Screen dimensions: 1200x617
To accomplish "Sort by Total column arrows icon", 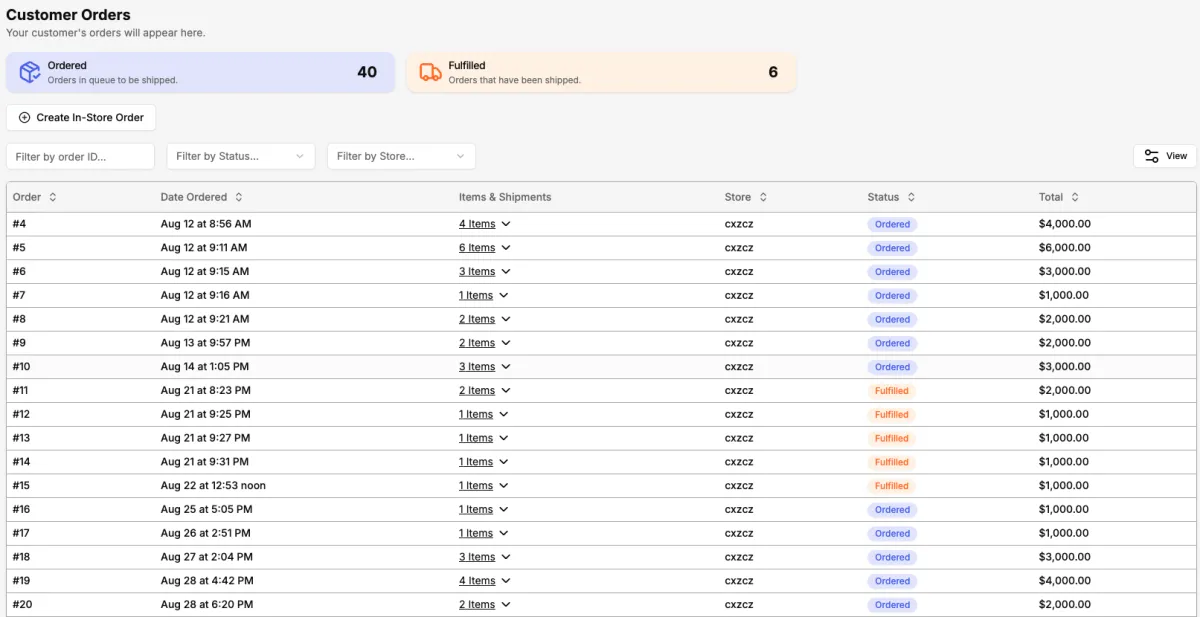I will (x=1075, y=197).
